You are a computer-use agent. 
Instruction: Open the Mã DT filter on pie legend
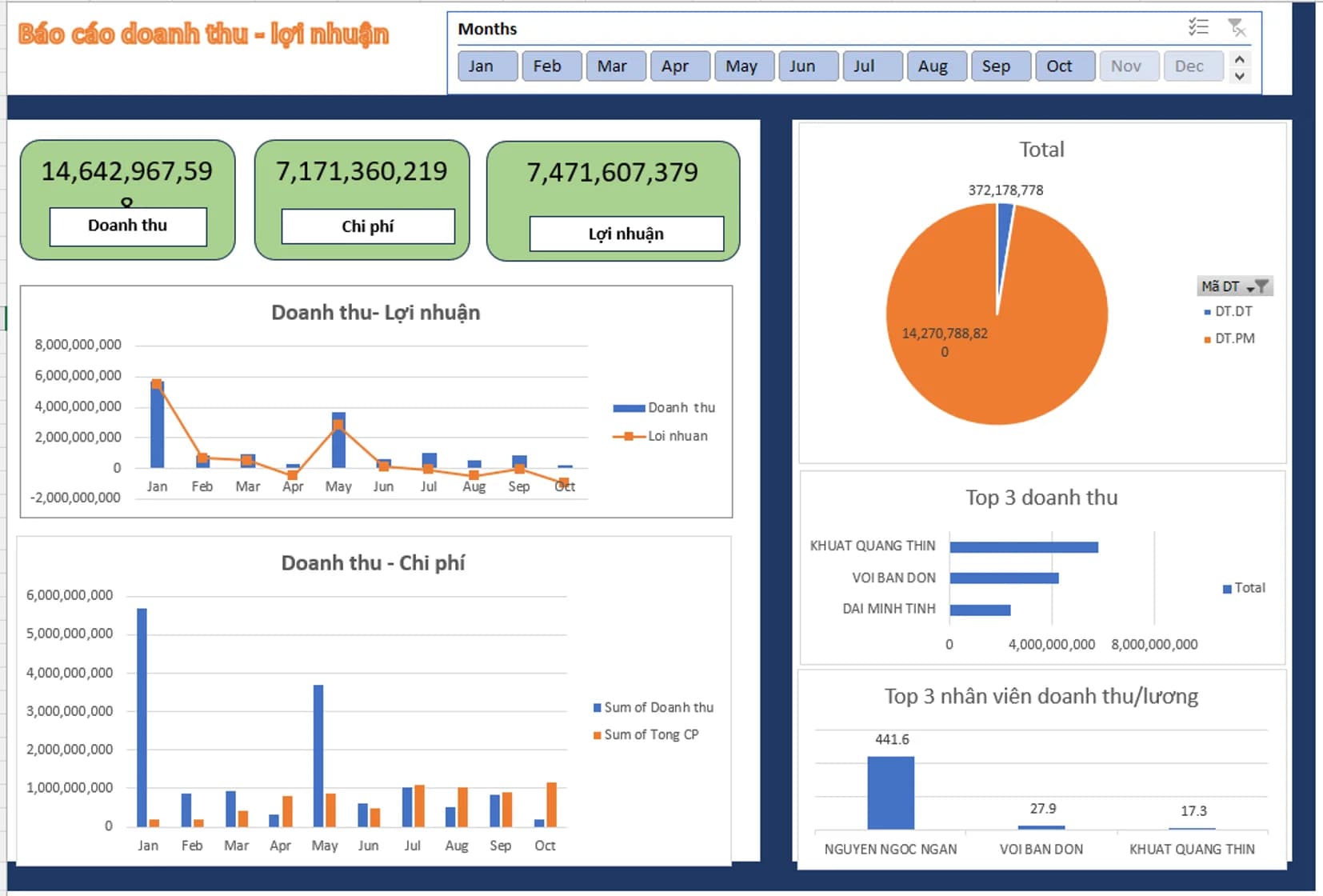click(x=1261, y=286)
